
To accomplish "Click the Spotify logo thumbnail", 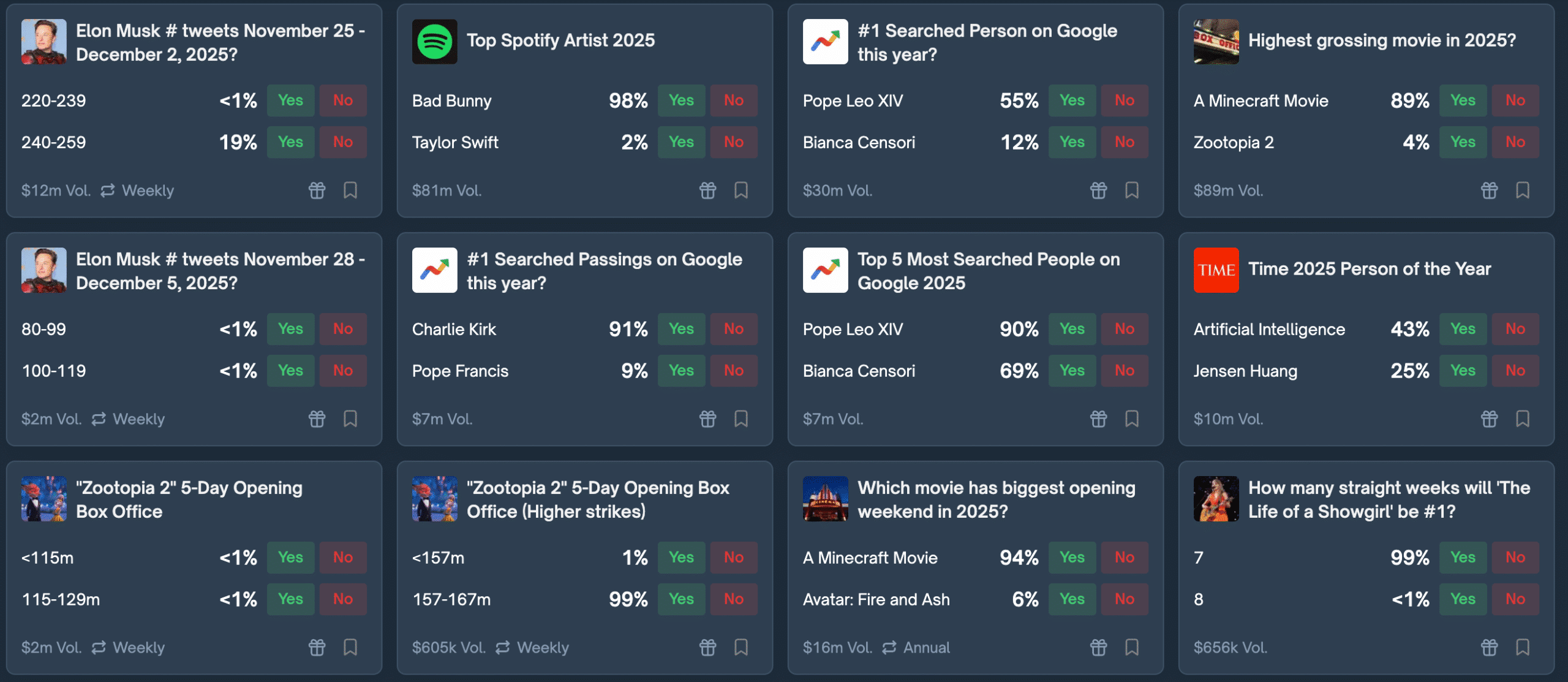I will [434, 42].
